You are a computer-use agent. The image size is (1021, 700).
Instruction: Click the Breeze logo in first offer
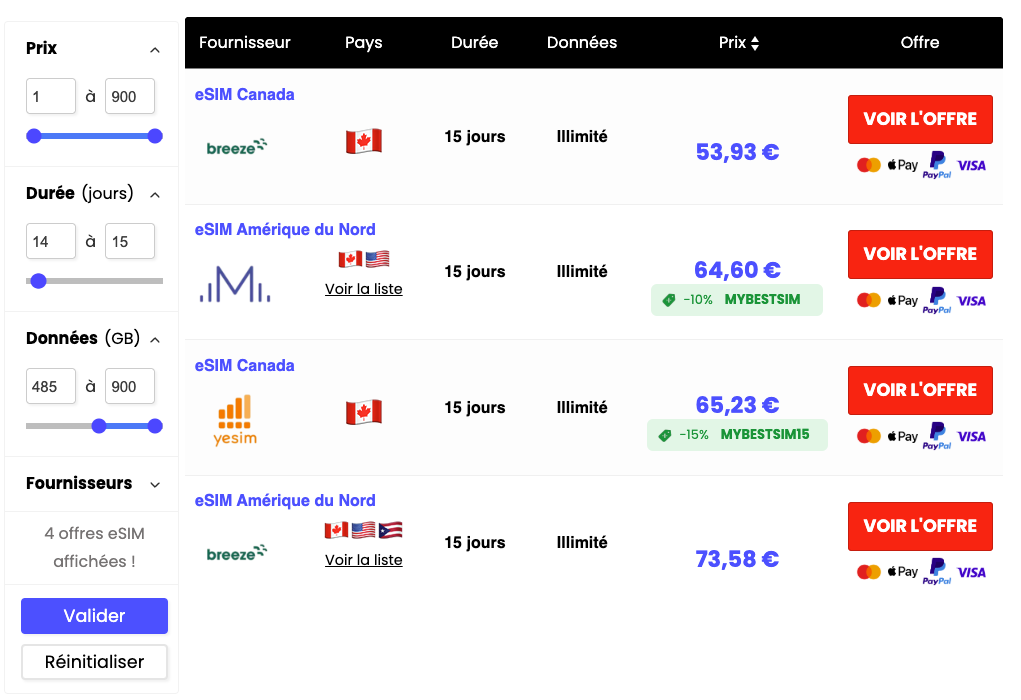237,147
